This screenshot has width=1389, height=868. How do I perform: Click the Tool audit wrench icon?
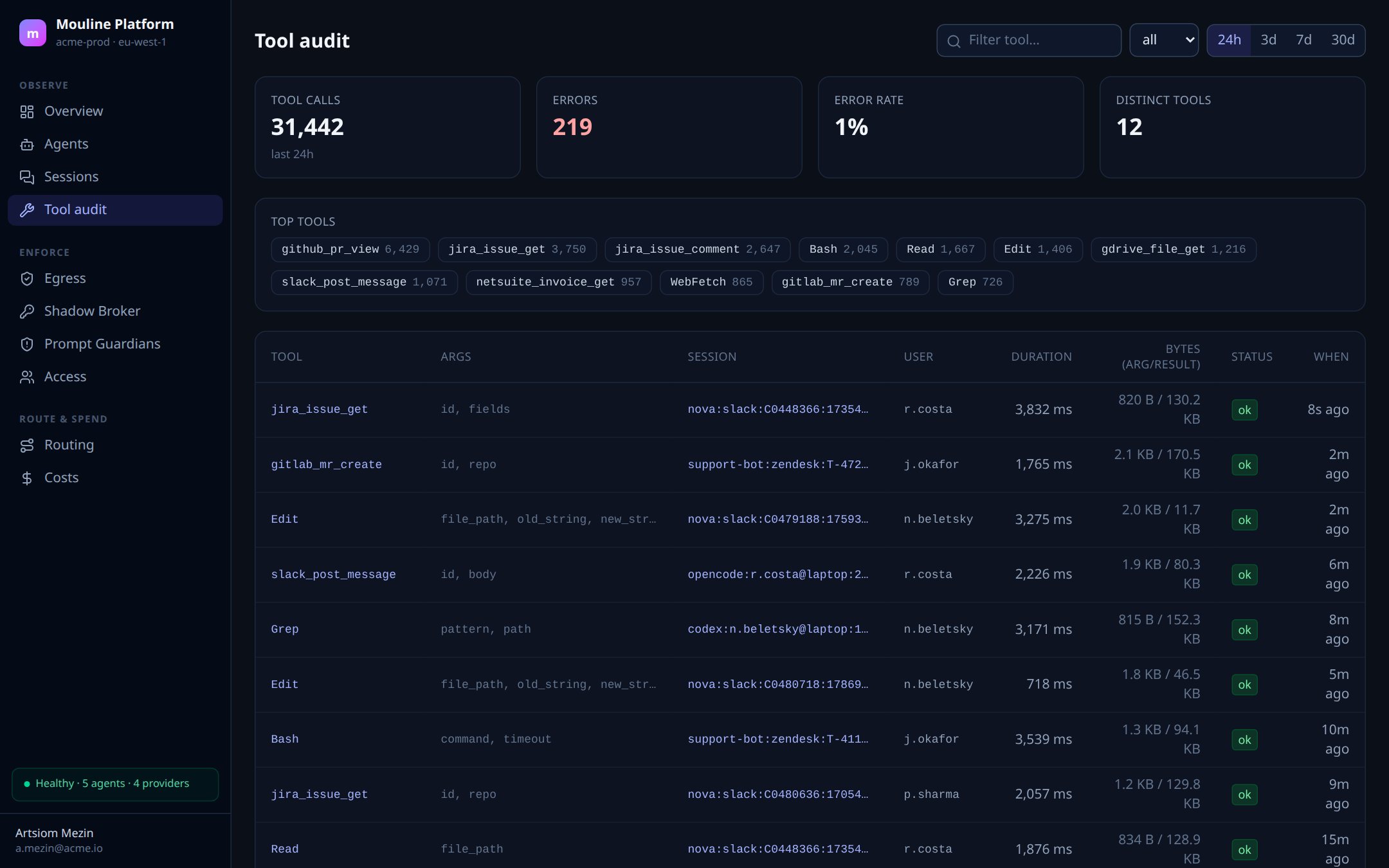pos(27,210)
